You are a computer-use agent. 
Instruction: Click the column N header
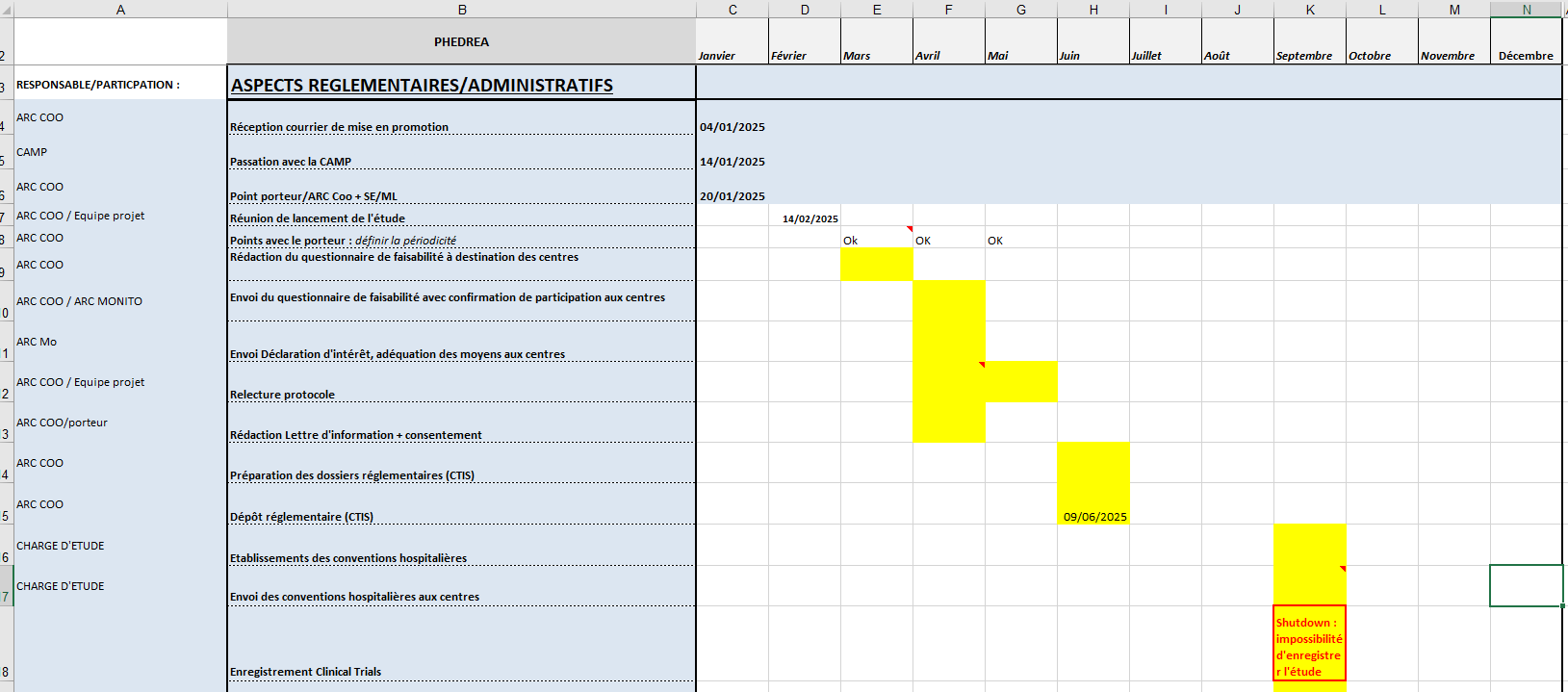click(x=1526, y=10)
